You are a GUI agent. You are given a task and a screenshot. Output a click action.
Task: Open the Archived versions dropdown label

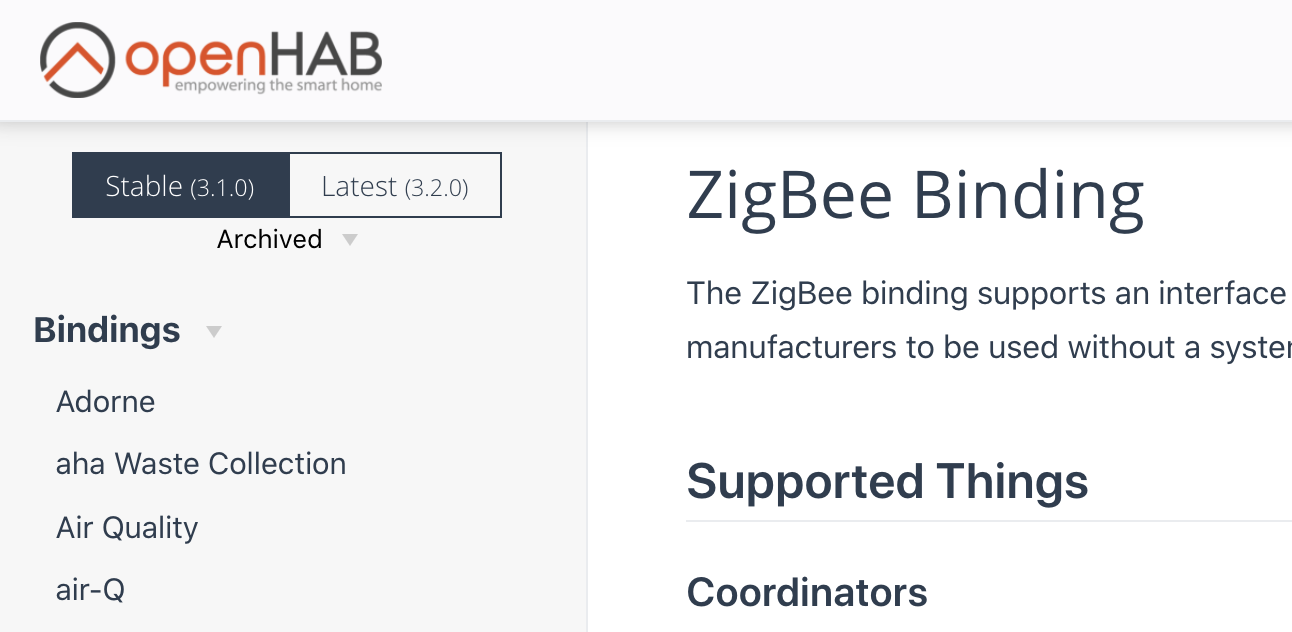point(269,240)
